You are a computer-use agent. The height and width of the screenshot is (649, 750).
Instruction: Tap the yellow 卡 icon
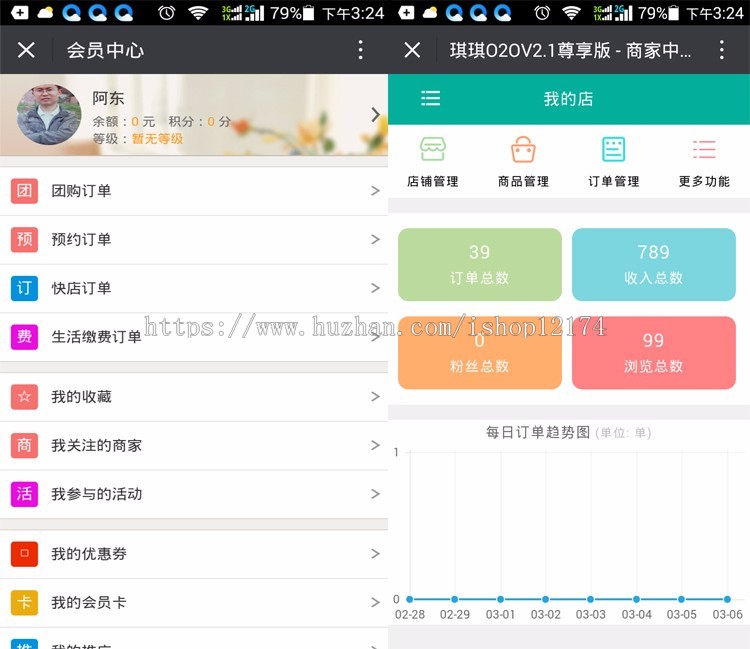tap(24, 602)
